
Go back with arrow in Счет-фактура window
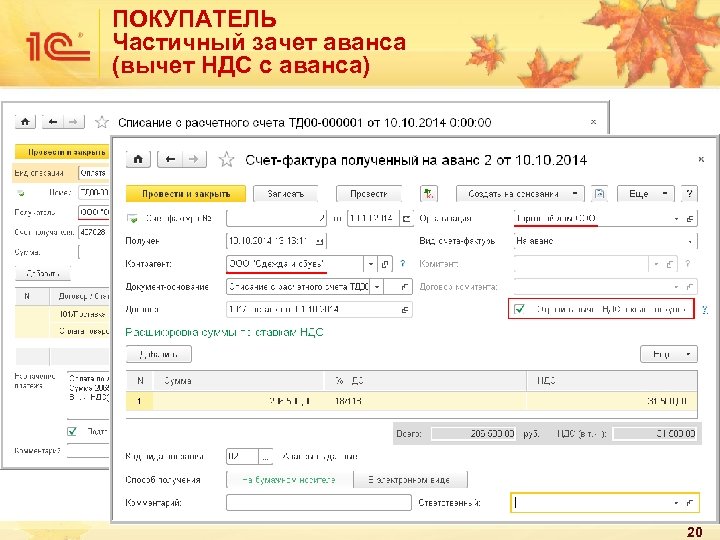pos(170,159)
